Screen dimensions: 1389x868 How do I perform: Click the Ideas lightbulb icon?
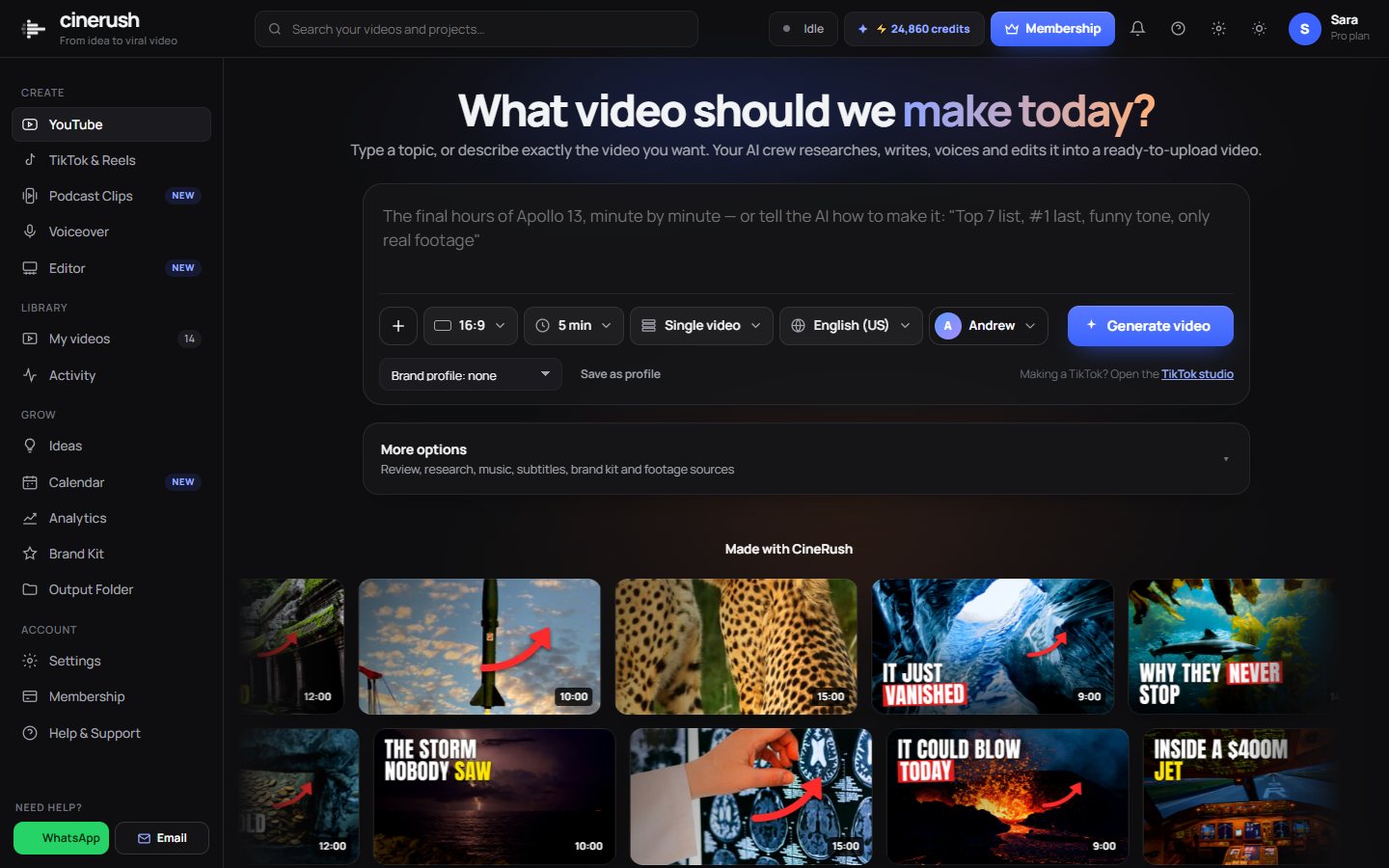[30, 446]
